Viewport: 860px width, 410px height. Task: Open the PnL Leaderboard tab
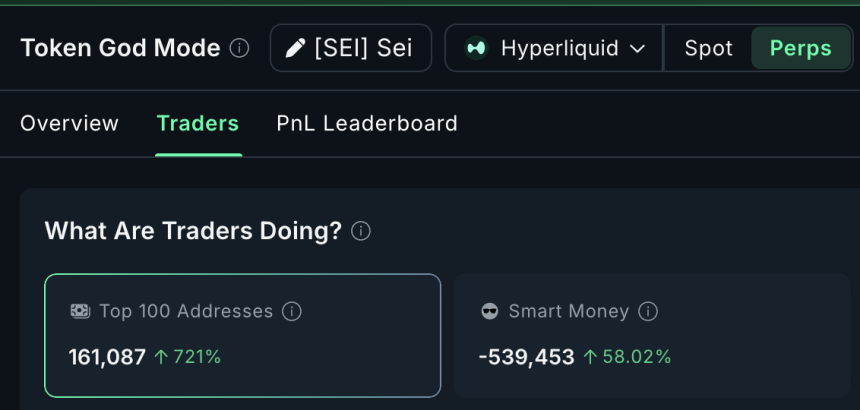tap(367, 123)
